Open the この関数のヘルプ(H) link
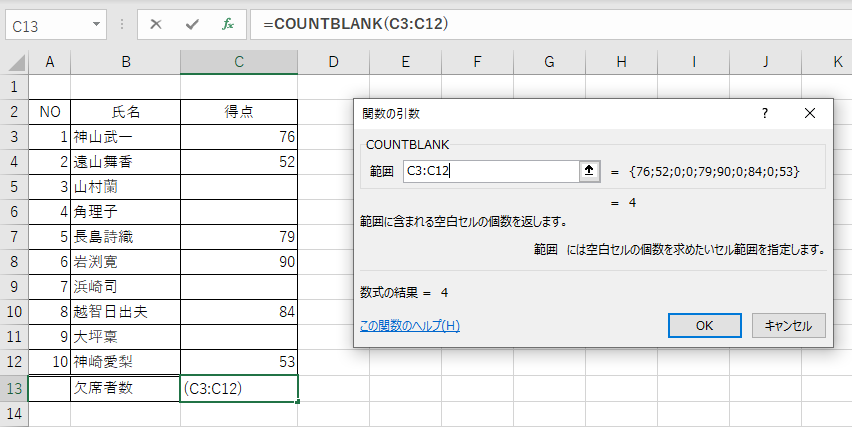 [410, 325]
